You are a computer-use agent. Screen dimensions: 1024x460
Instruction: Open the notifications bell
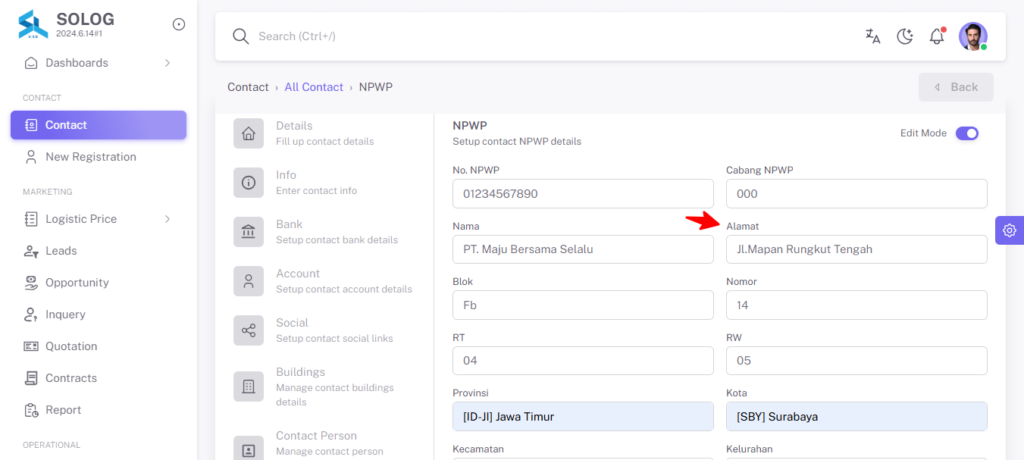tap(937, 36)
